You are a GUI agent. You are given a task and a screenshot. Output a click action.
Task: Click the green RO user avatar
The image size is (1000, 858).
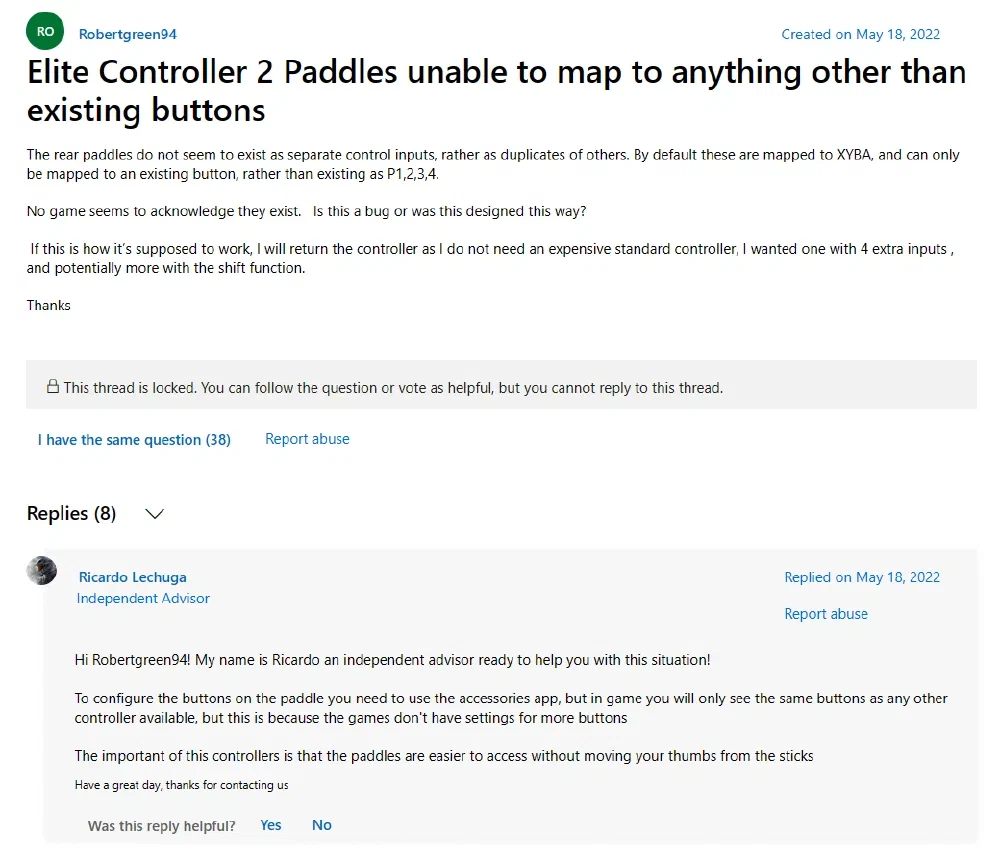[x=45, y=32]
